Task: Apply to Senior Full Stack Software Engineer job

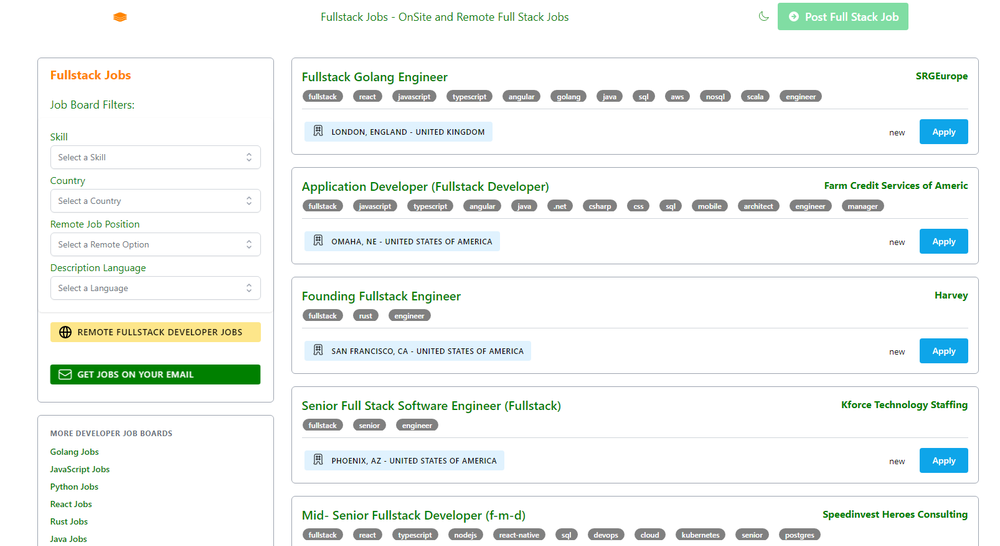Action: coord(943,461)
